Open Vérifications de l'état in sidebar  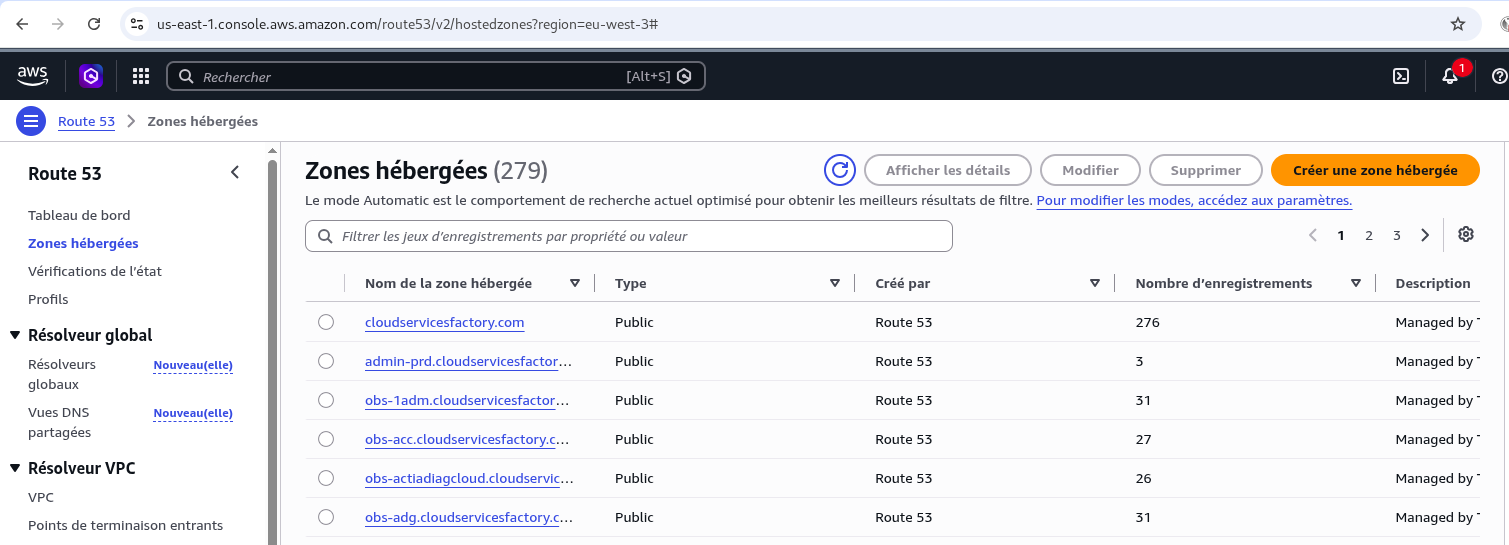tap(95, 271)
